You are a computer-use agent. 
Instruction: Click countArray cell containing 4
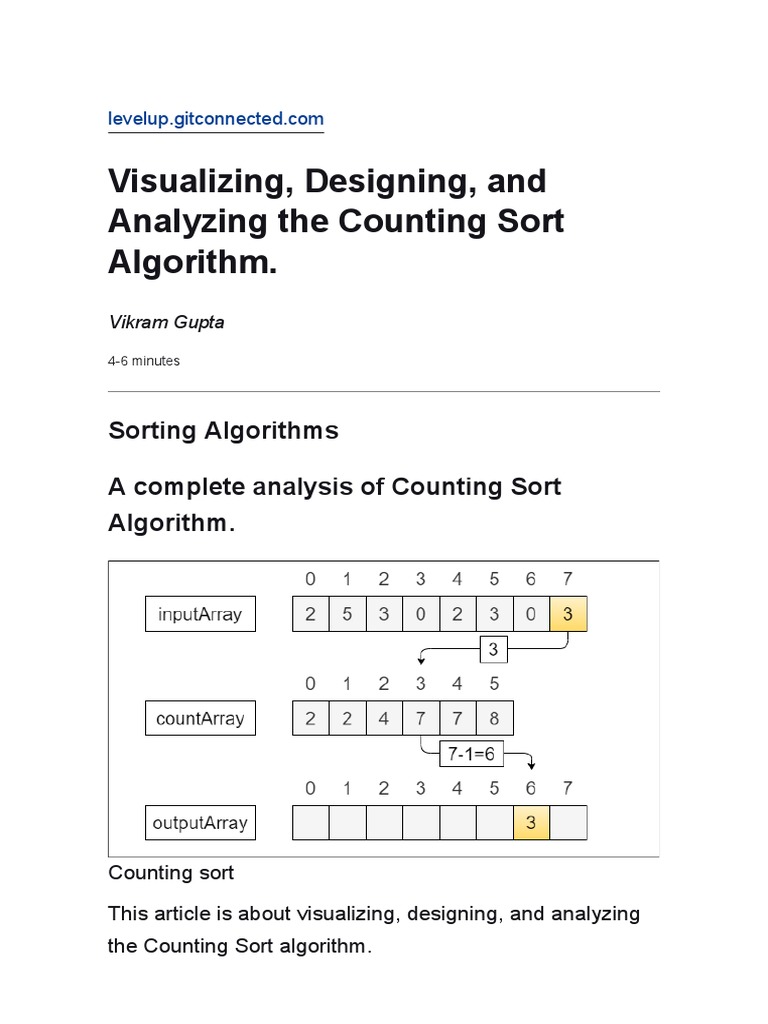pyautogui.click(x=384, y=718)
